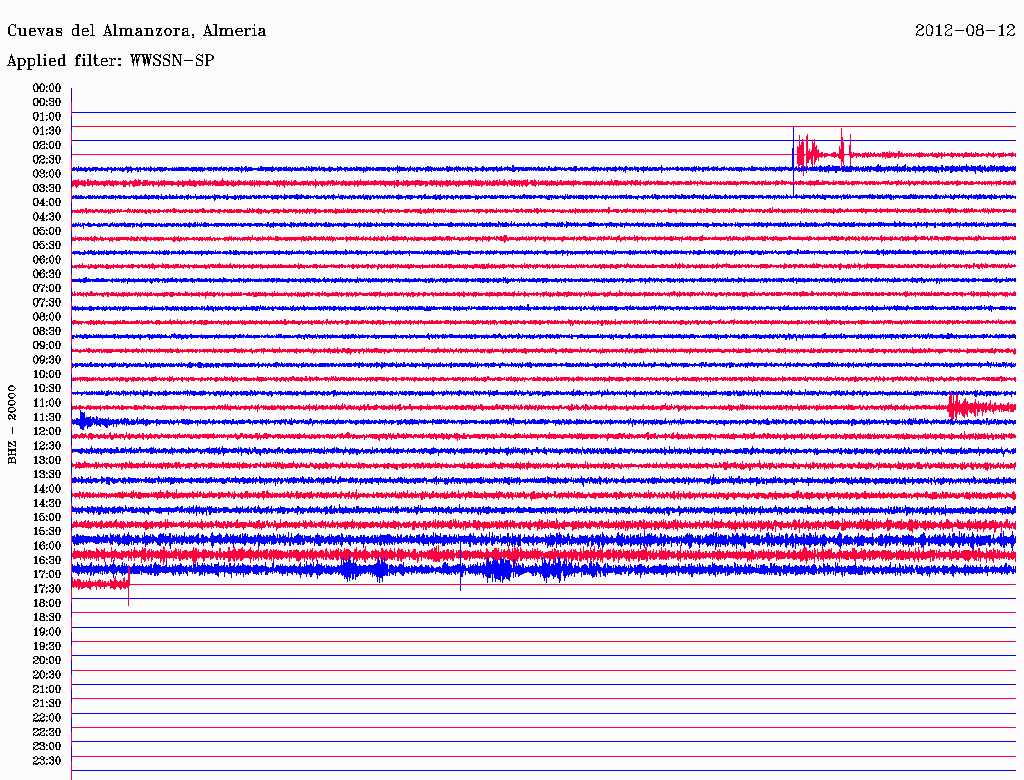Screen dimensions: 1024x780
Task: Pick the 09:30 time label
Action: tap(47, 360)
